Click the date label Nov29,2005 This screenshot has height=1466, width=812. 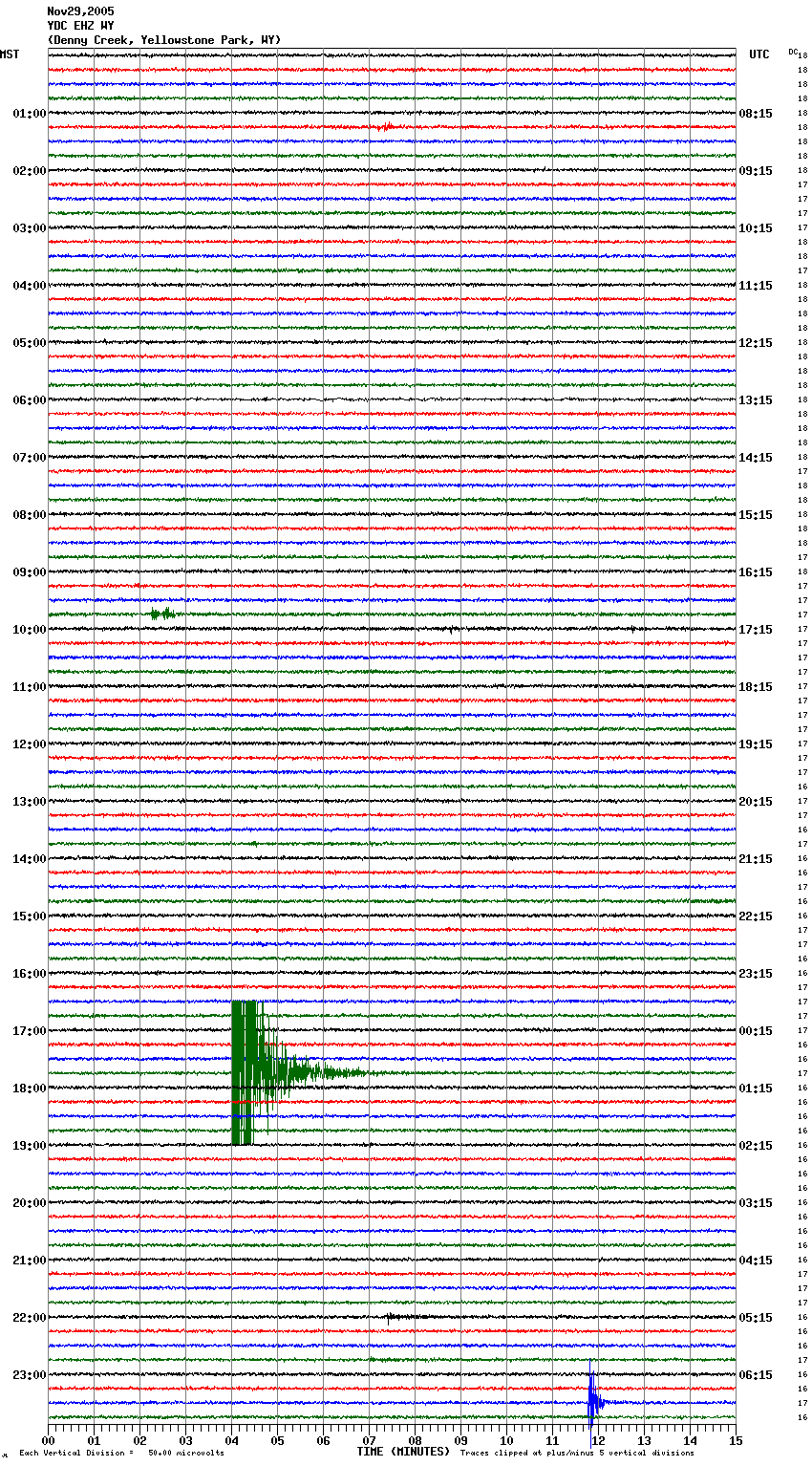tap(80, 11)
